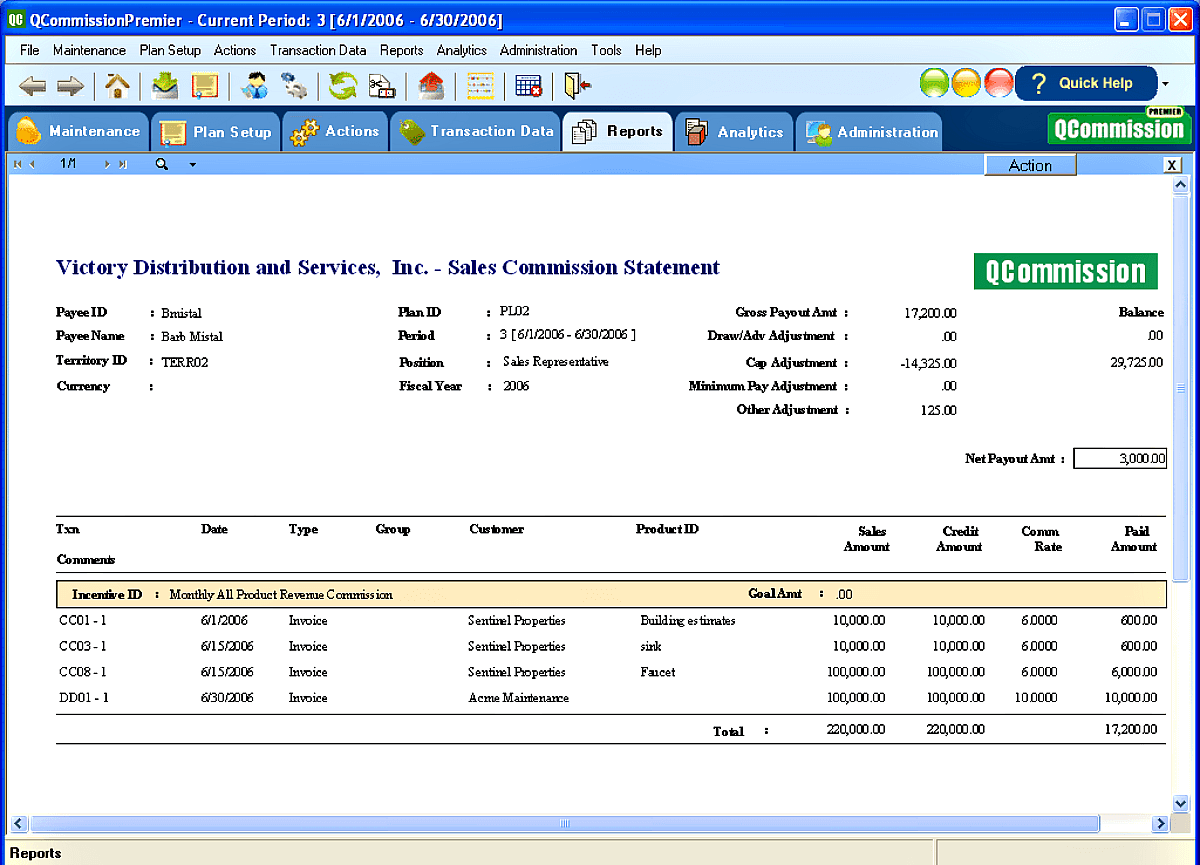The image size is (1200, 865).
Task: Switch to the Maintenance tab
Action: 78,132
